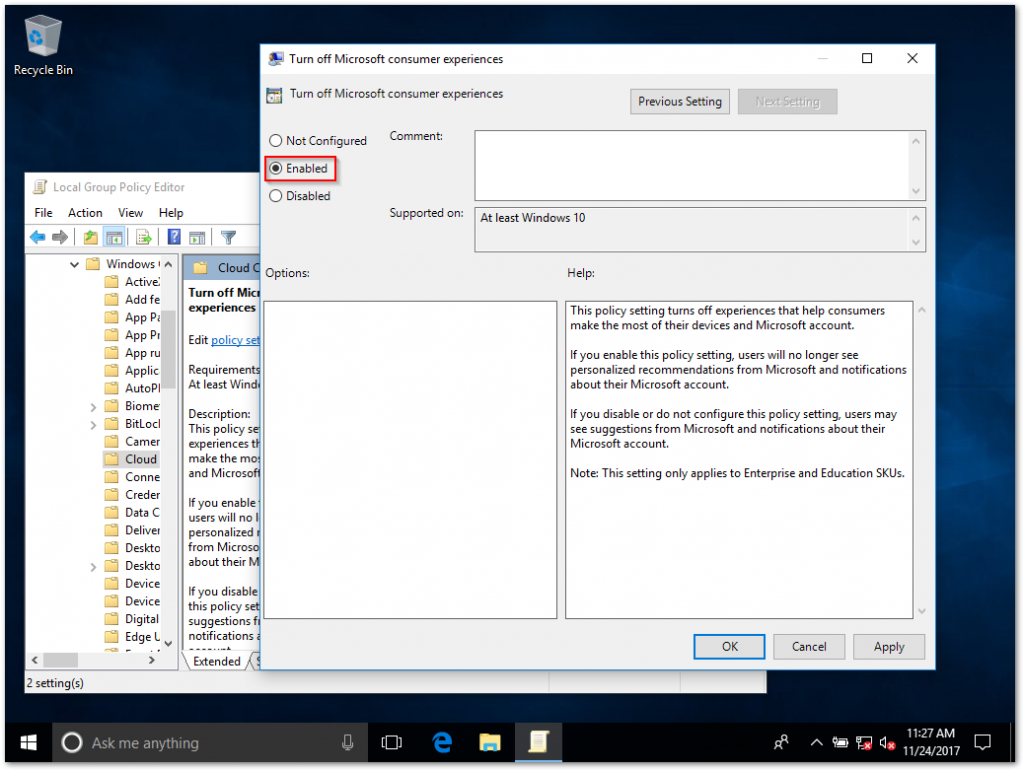Open Task View from the taskbar
1024x771 pixels.
click(392, 742)
